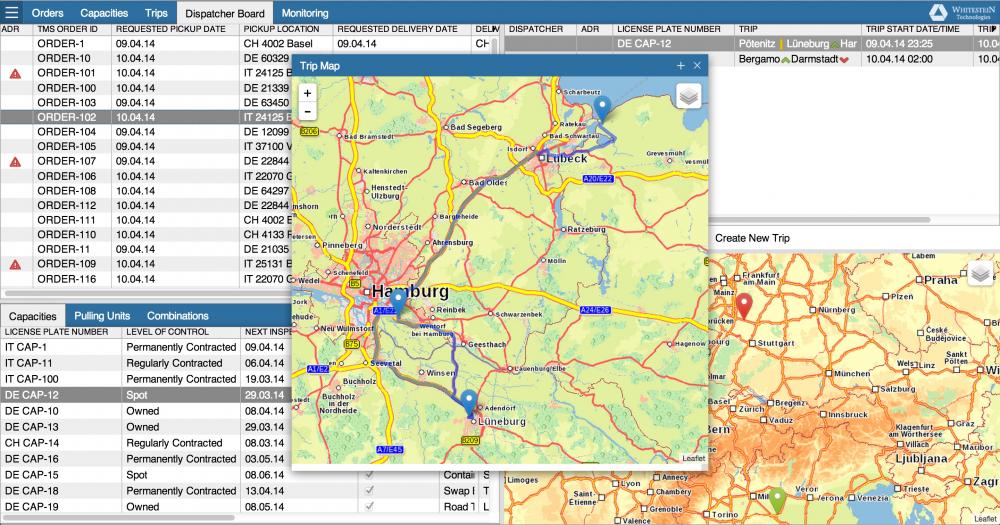Open the hamburger main menu
Screen dimensions: 1000x525
point(11,13)
